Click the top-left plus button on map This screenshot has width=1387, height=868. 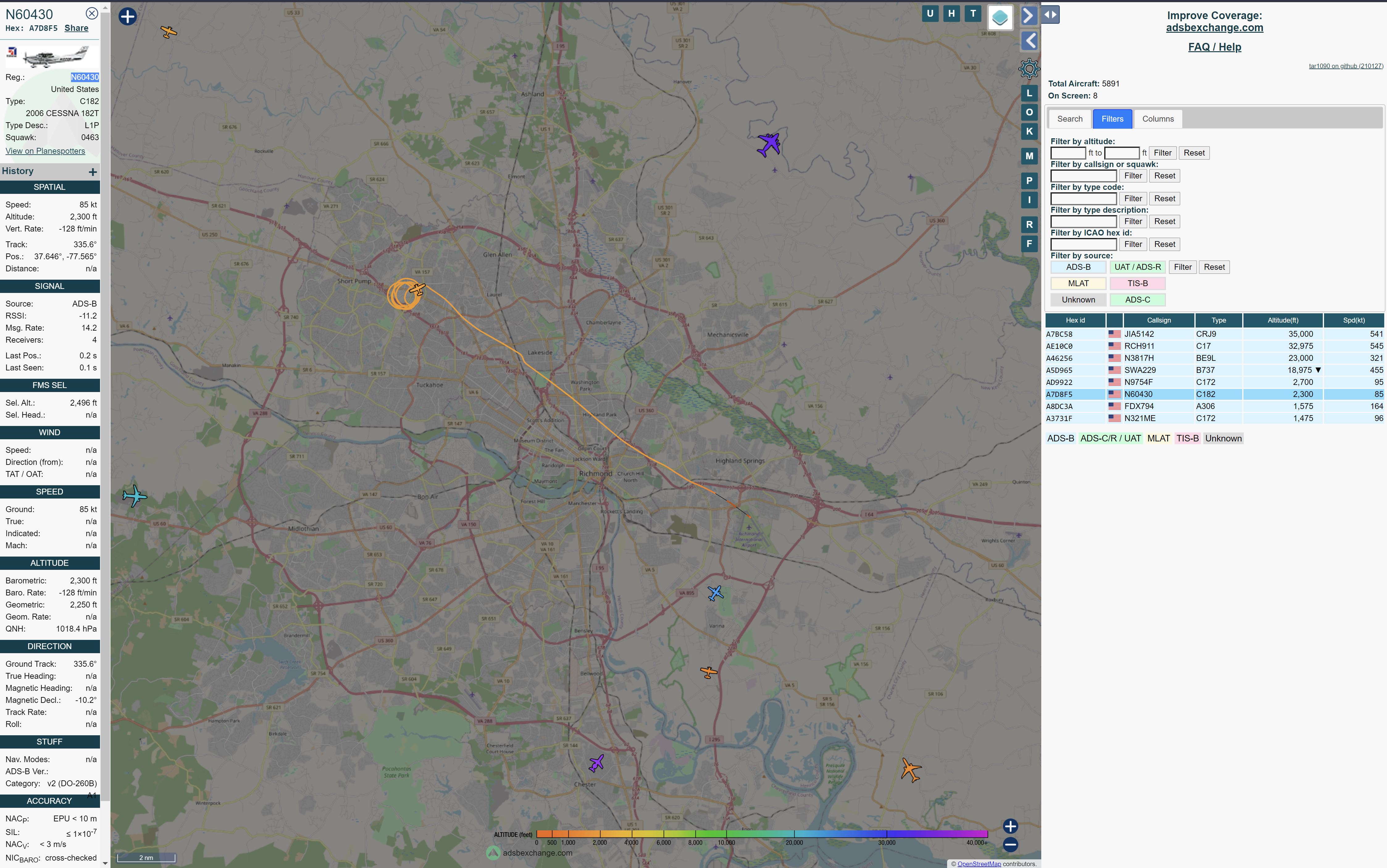coord(127,16)
